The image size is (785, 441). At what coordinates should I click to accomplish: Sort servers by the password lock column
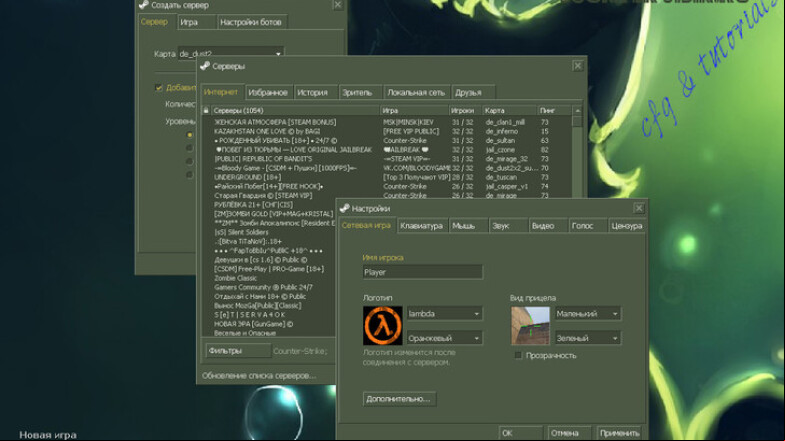tap(205, 110)
